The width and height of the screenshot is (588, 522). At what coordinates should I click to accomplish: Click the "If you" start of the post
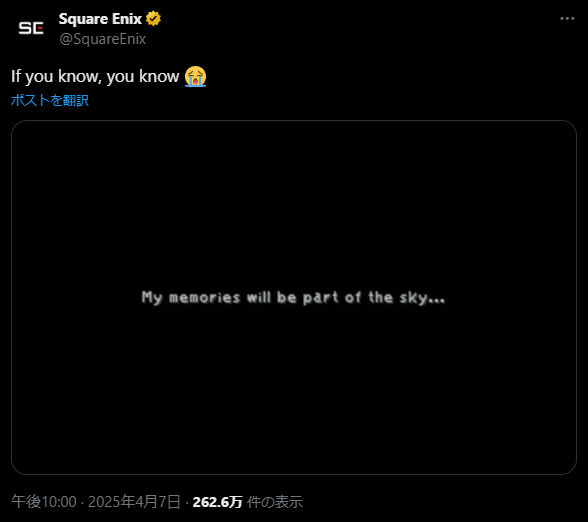tap(32, 76)
